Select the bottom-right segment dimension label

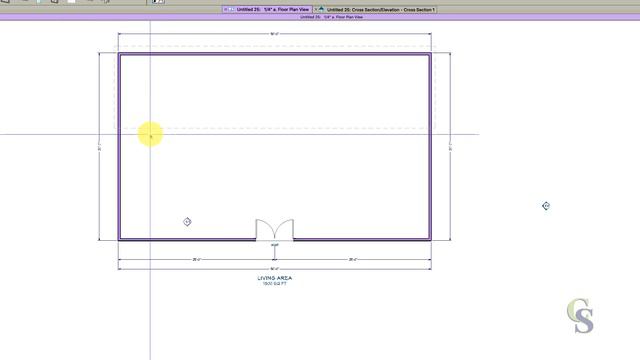click(353, 259)
